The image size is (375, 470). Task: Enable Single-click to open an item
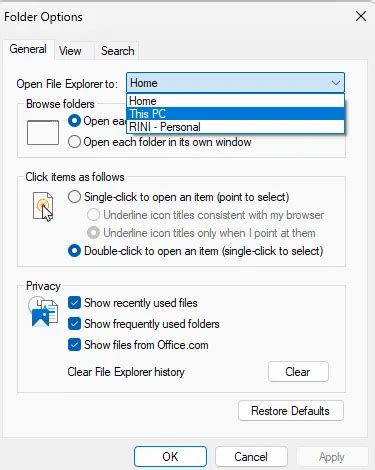click(x=74, y=197)
